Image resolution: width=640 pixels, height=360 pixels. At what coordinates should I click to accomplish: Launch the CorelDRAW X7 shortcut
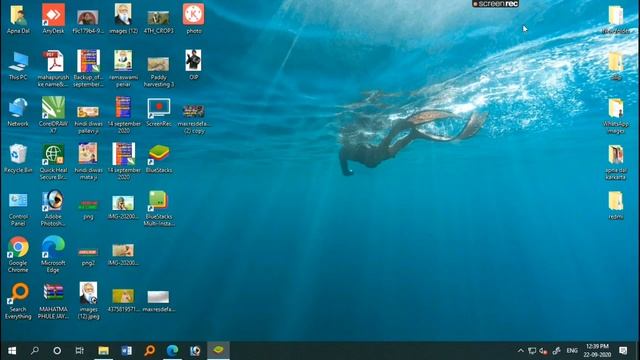[53, 115]
